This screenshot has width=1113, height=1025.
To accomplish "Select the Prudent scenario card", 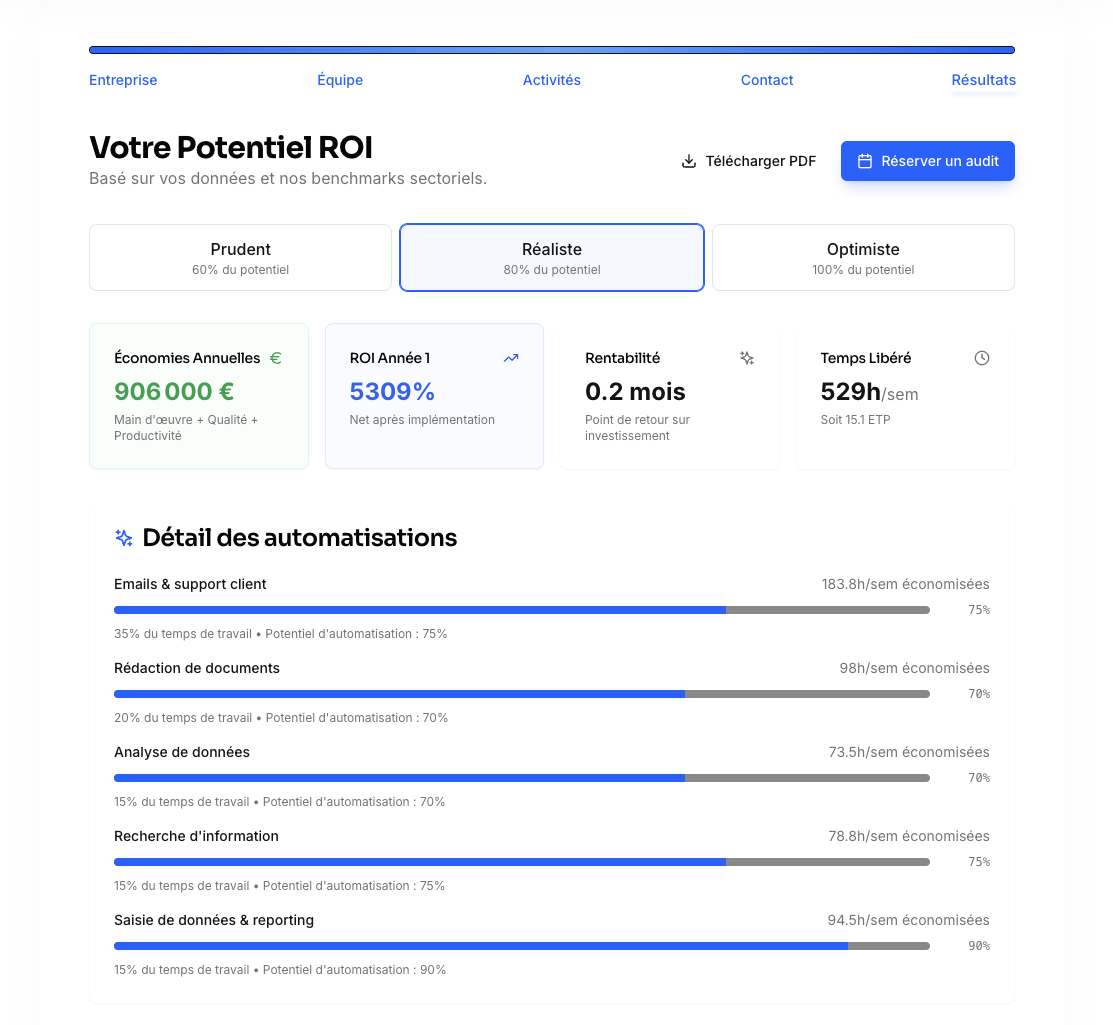I will (x=240, y=257).
